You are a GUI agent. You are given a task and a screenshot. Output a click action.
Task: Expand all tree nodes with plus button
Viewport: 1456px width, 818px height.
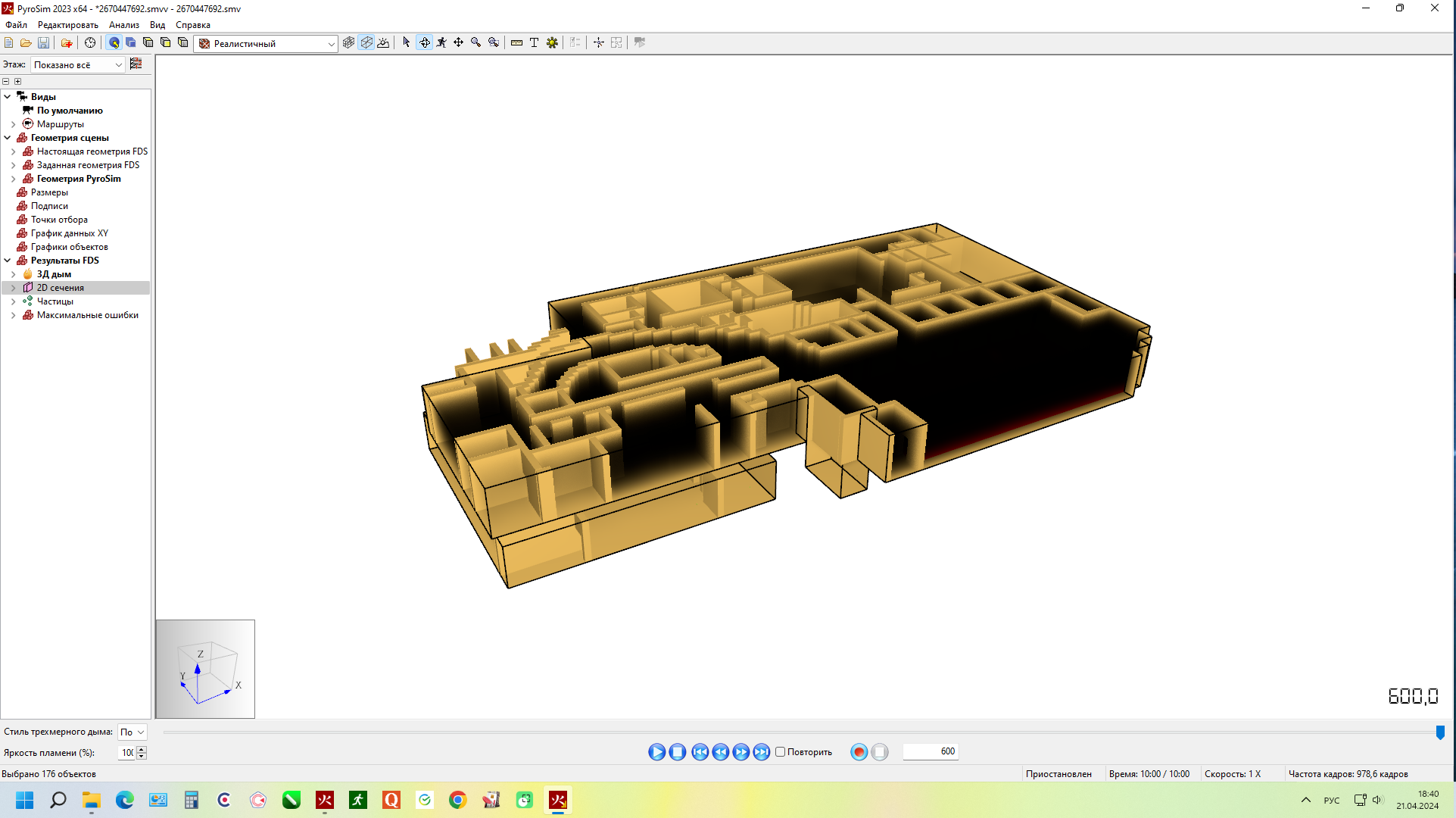point(18,81)
